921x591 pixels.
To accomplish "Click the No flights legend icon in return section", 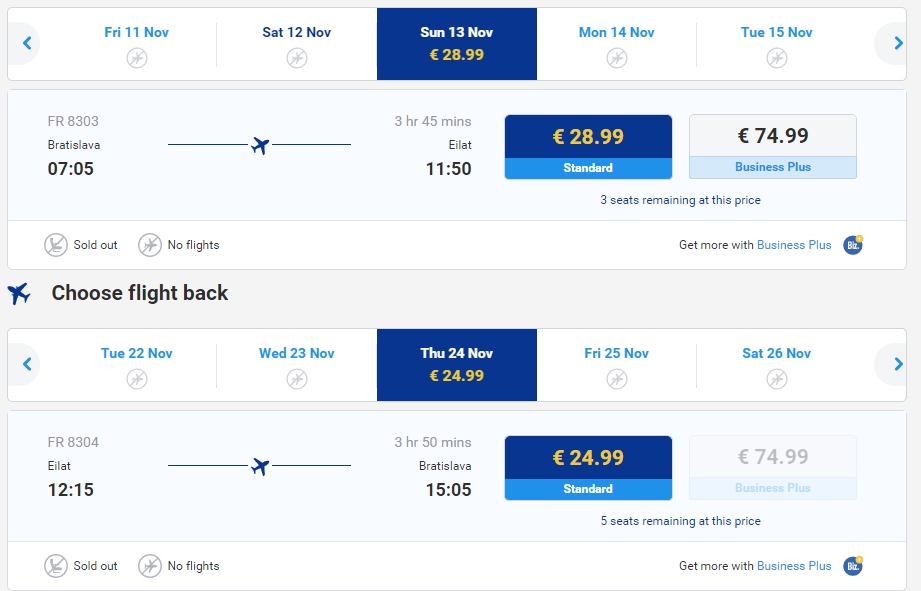I will (x=150, y=566).
